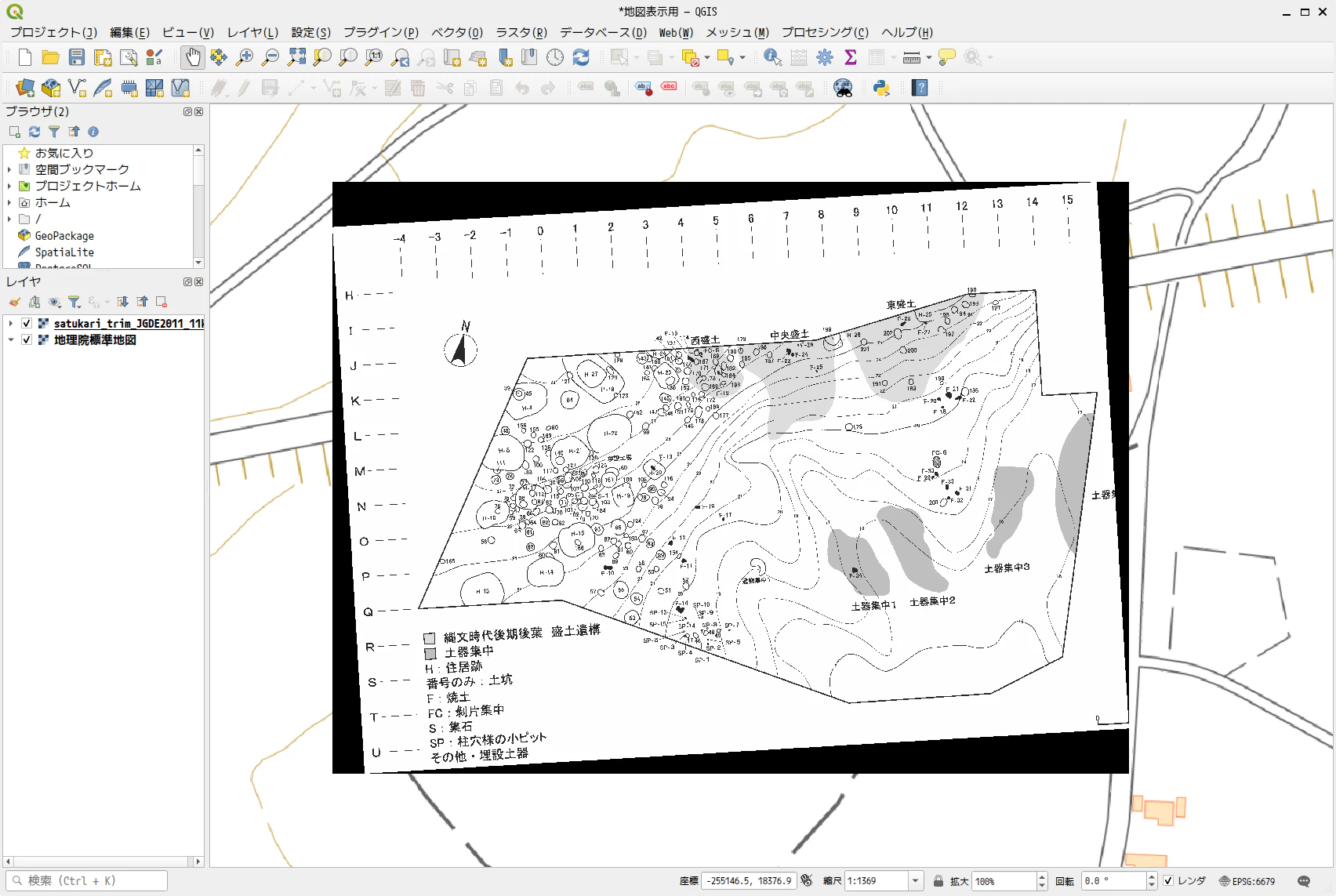Click New GeoPackage Layer icon
Viewport: 1336px width, 896px height.
(51, 88)
